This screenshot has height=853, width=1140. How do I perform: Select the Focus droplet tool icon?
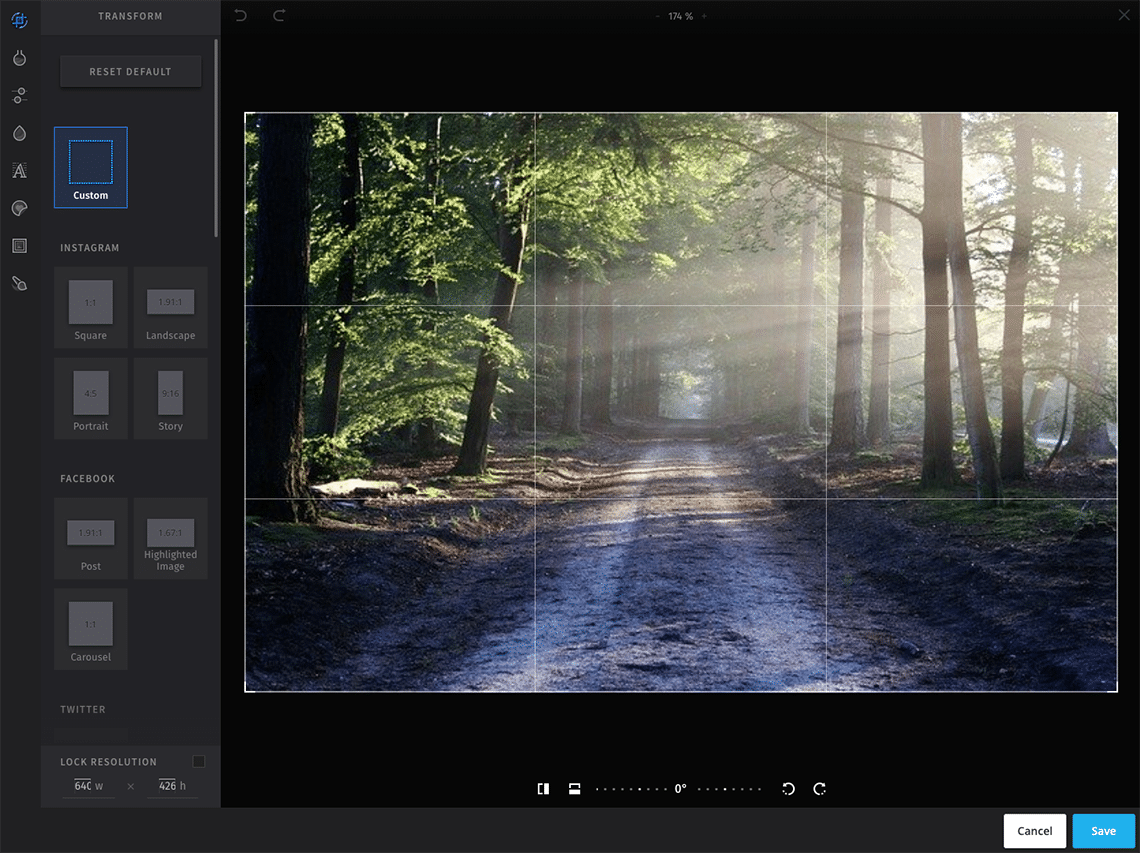pyautogui.click(x=19, y=133)
